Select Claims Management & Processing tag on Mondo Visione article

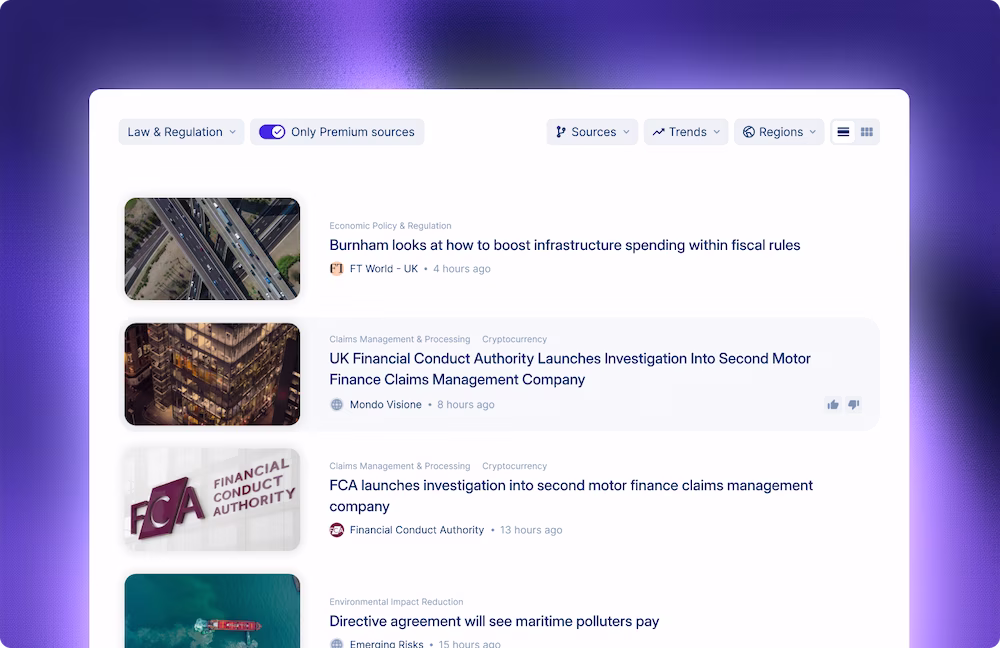[400, 339]
